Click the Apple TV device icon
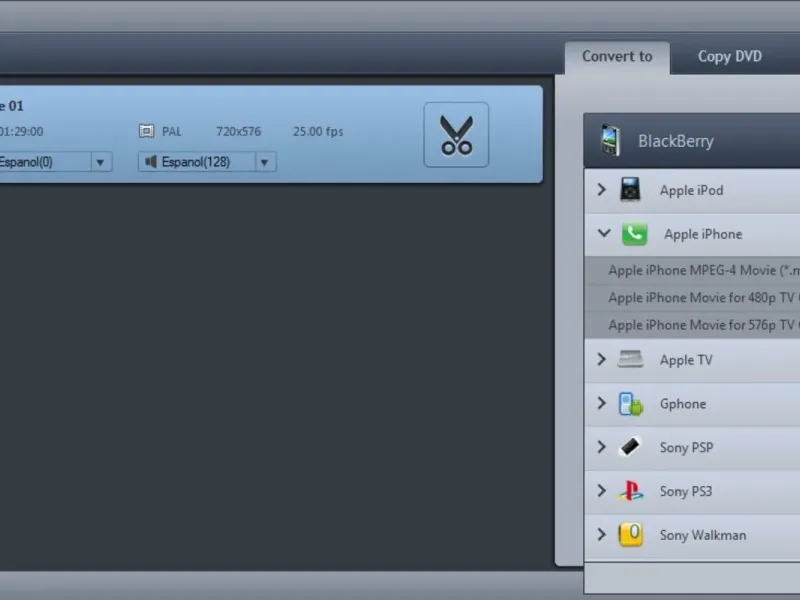The height and width of the screenshot is (600, 800). [x=630, y=359]
